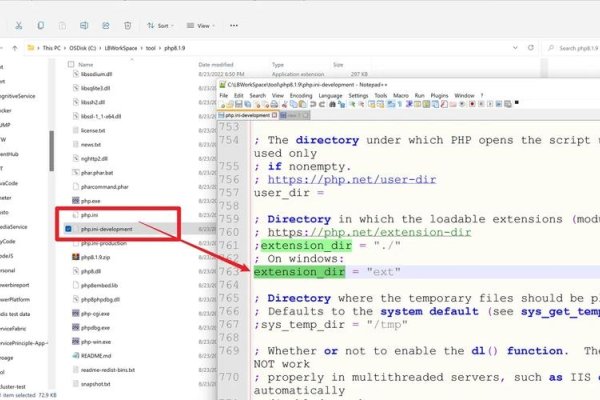Screen dimensions: 600x400
Task: Click Share icon in File Explorer toolbar
Action: (106, 26)
